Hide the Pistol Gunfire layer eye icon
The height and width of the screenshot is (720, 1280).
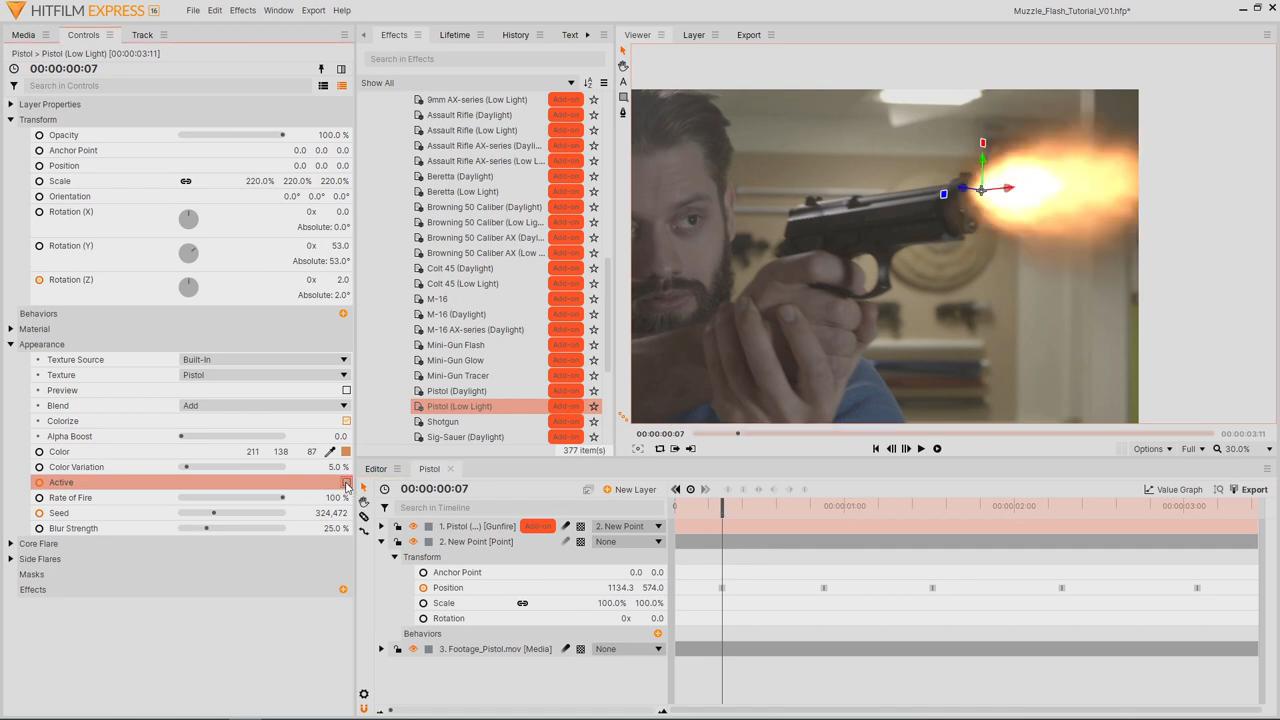click(413, 527)
